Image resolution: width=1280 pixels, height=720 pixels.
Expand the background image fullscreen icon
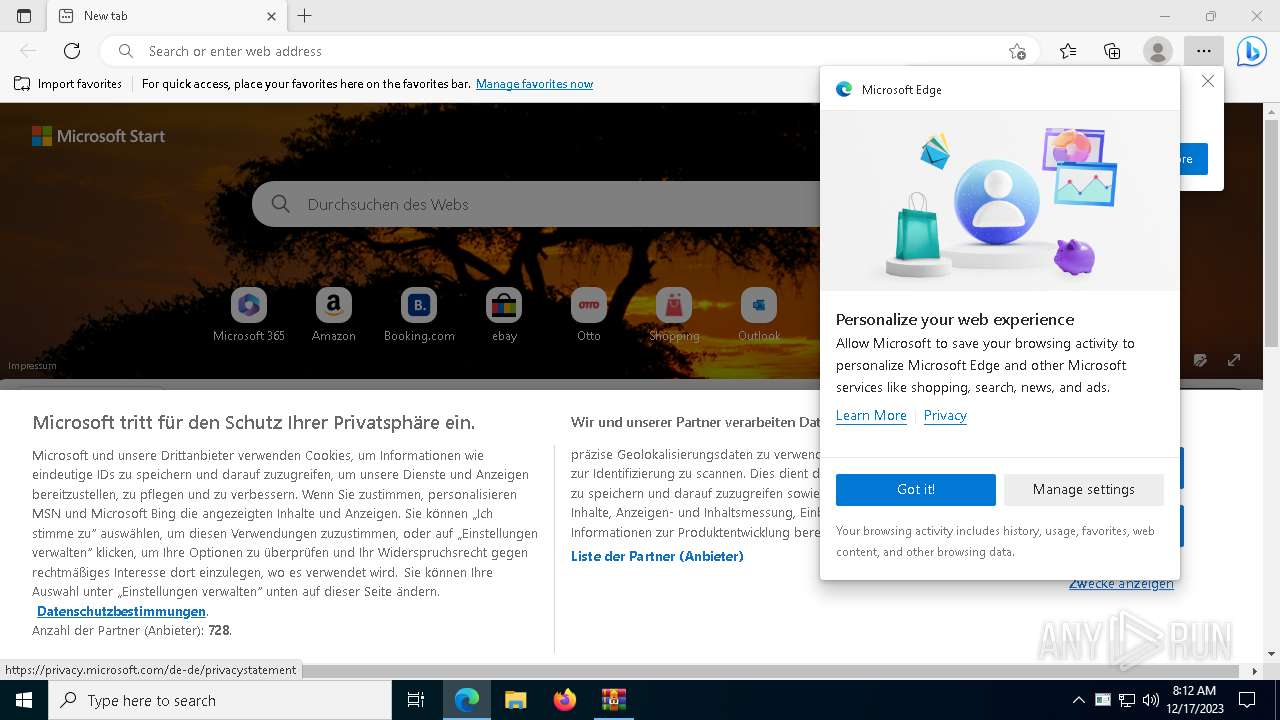coord(1234,360)
